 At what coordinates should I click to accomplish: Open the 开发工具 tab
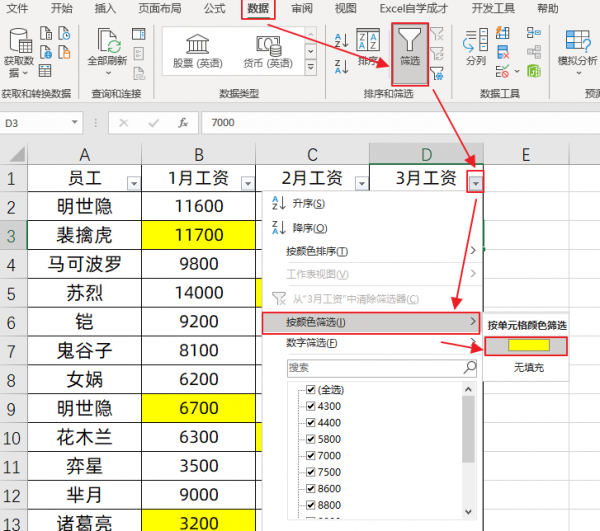(493, 8)
